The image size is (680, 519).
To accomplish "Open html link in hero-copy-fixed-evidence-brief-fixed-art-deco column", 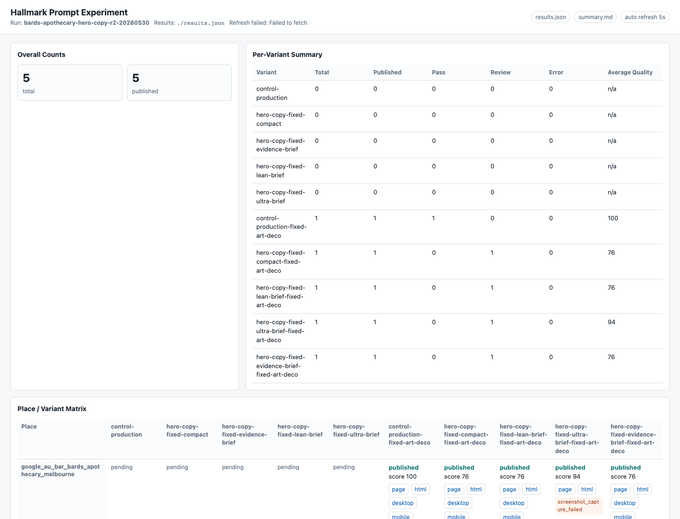I will click(642, 489).
